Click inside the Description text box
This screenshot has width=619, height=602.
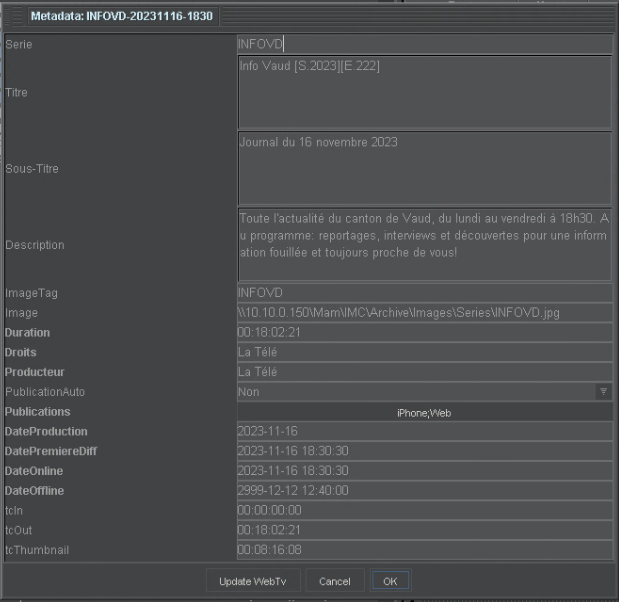tap(424, 244)
